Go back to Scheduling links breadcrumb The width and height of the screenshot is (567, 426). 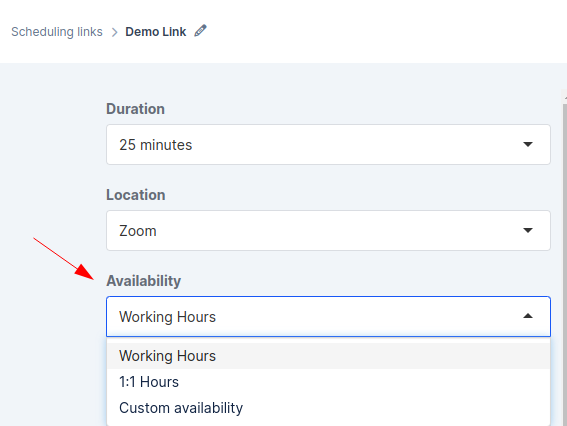click(57, 32)
